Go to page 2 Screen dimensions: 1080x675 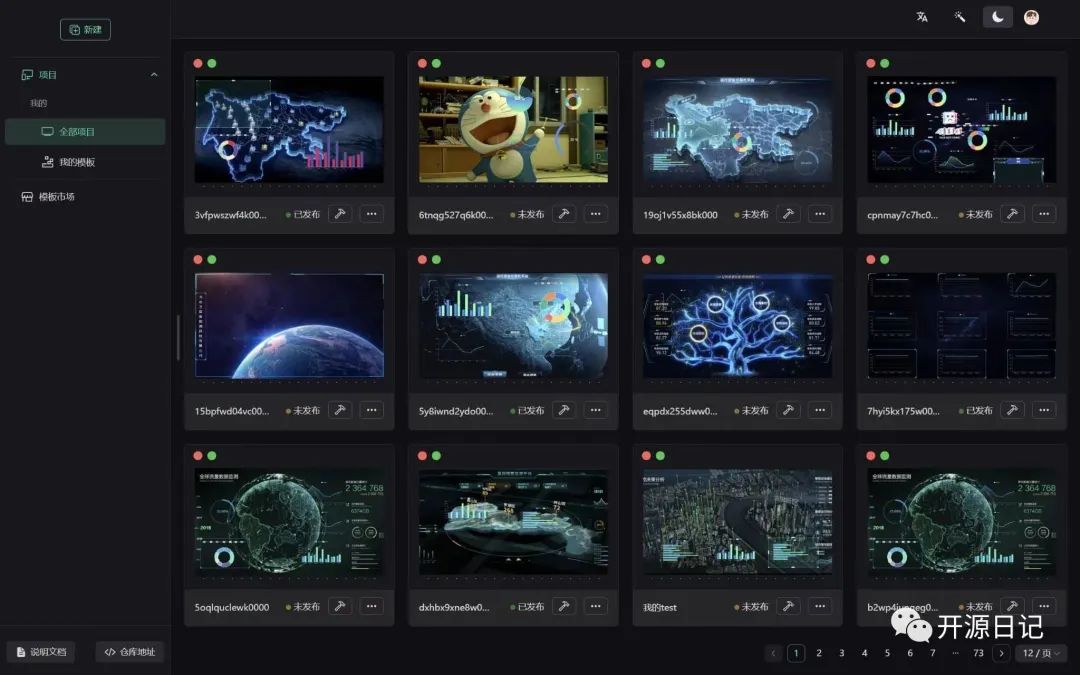pyautogui.click(x=819, y=653)
